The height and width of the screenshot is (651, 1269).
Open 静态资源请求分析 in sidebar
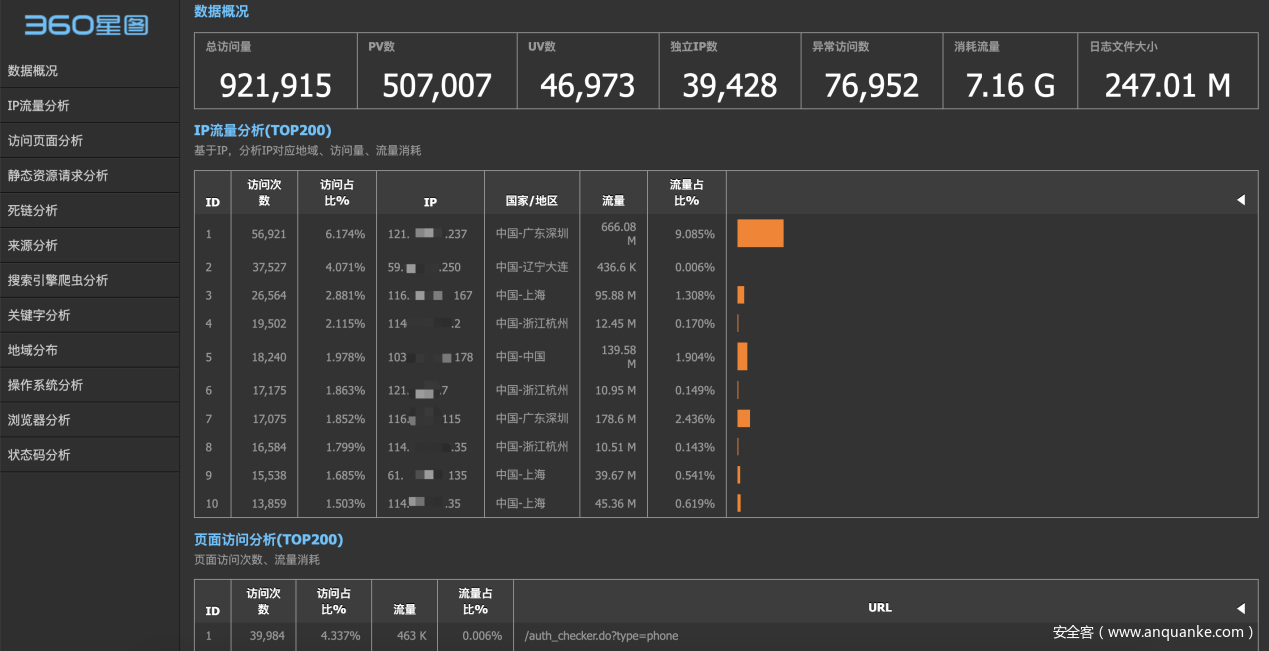58,176
